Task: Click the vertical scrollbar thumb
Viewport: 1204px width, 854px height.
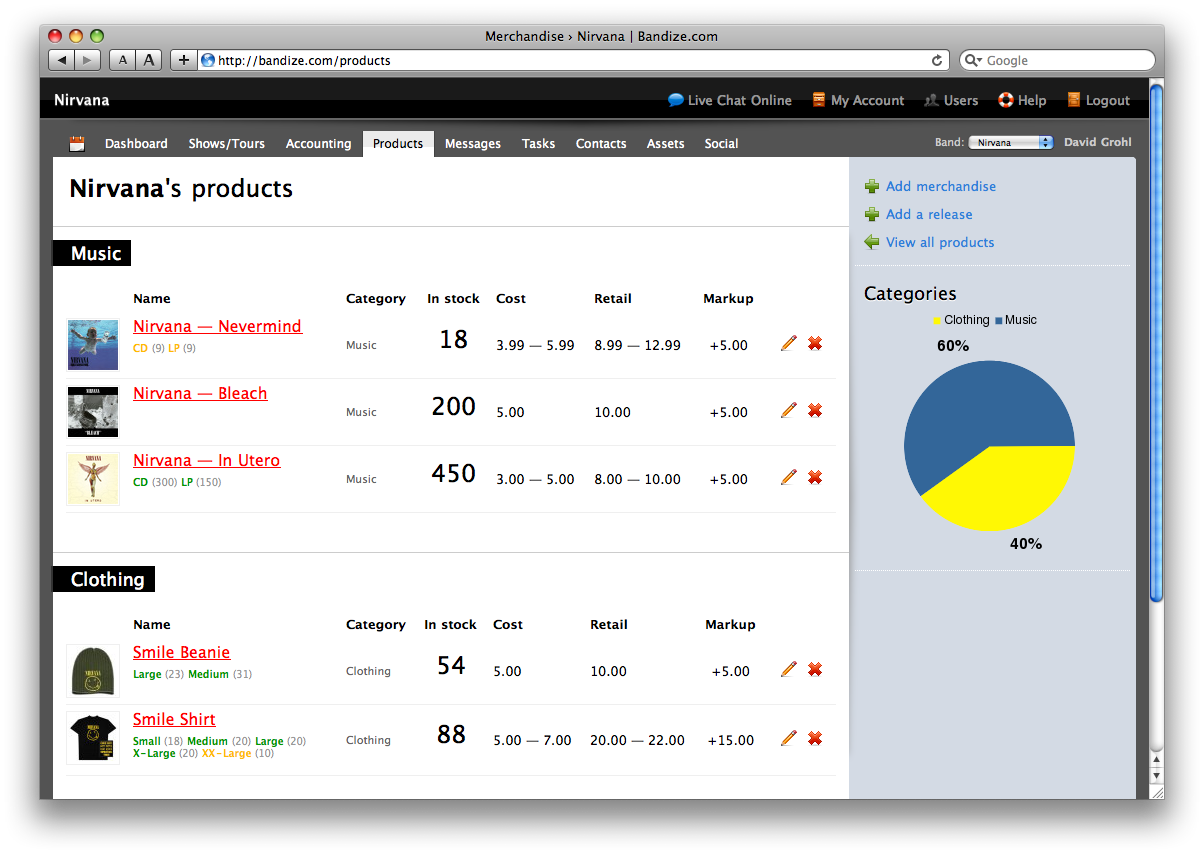Action: 1157,343
